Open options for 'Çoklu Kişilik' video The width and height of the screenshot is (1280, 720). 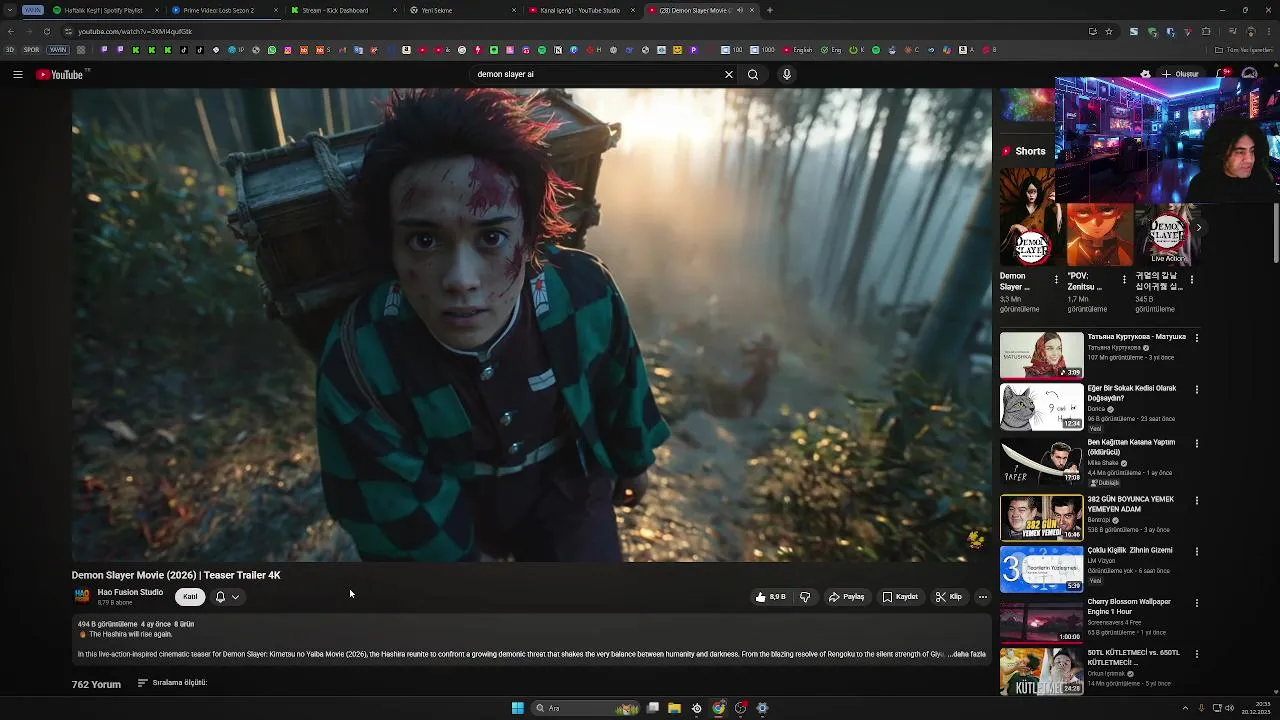[1197, 551]
